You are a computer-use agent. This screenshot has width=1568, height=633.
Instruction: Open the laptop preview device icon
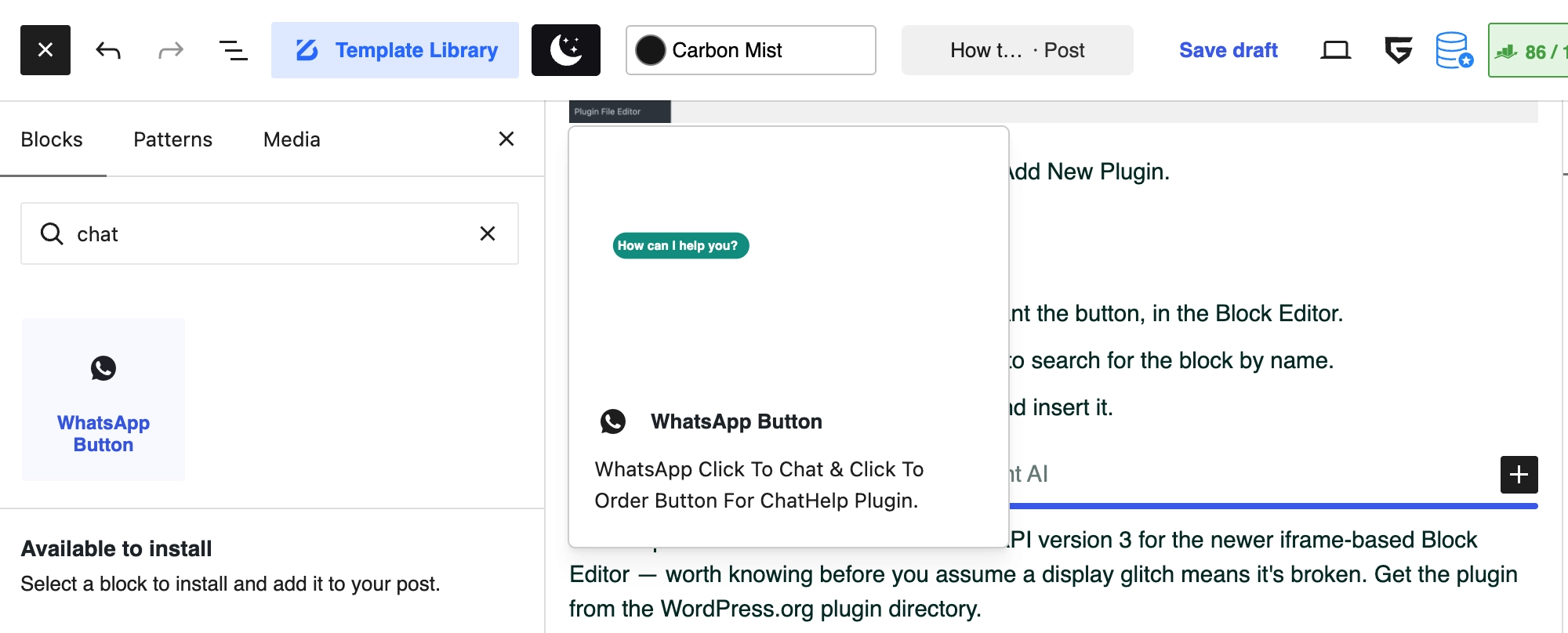tap(1336, 50)
